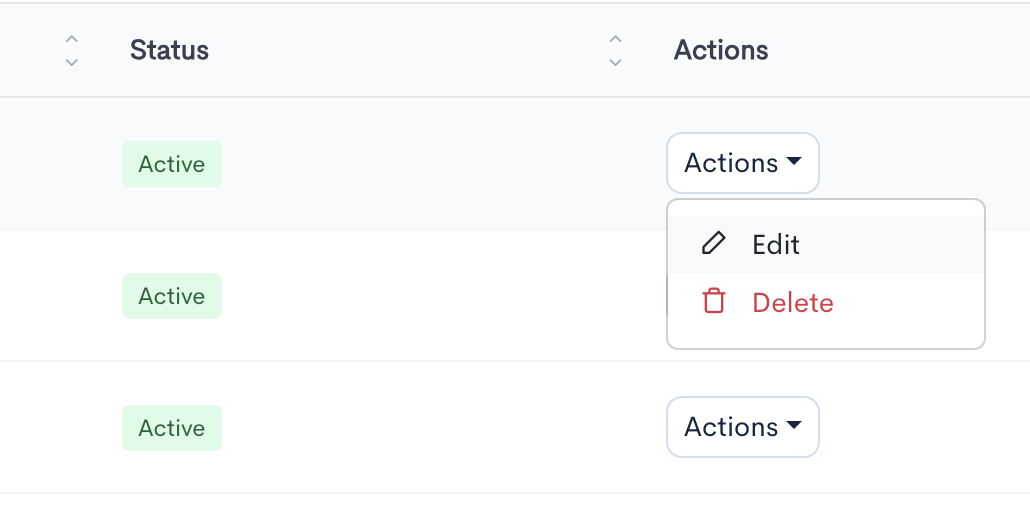Open the third row's Actions dropdown
Screen dimensions: 1030x506
coord(742,427)
